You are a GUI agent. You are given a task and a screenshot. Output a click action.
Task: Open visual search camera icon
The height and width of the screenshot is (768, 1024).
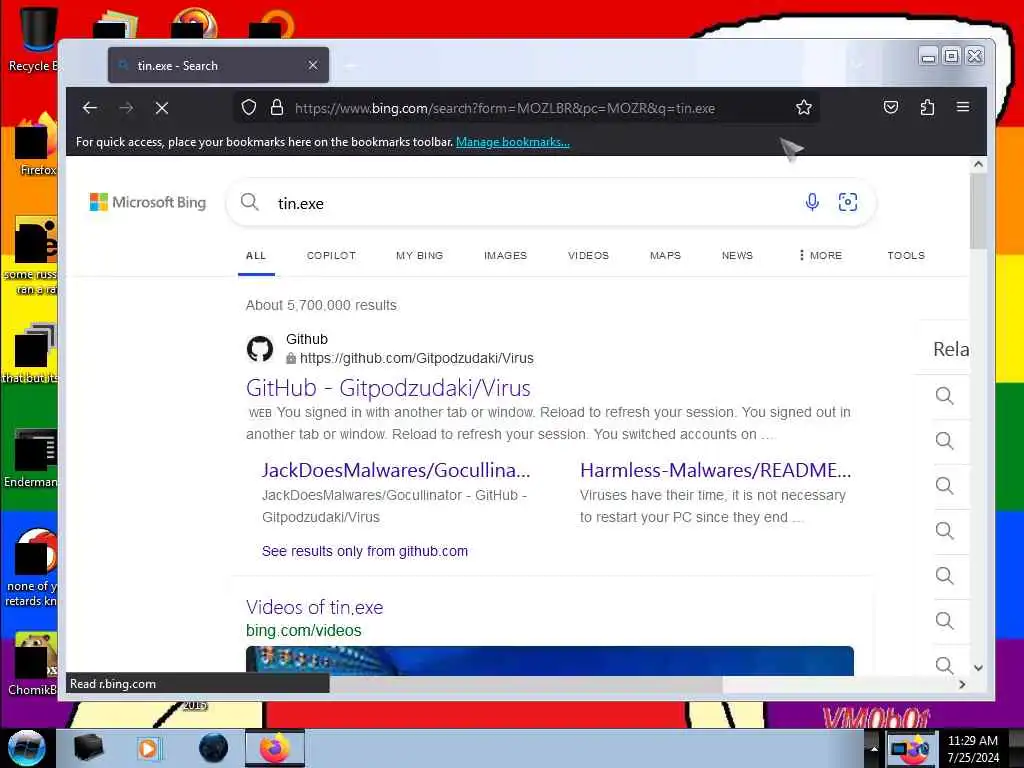pyautogui.click(x=848, y=202)
